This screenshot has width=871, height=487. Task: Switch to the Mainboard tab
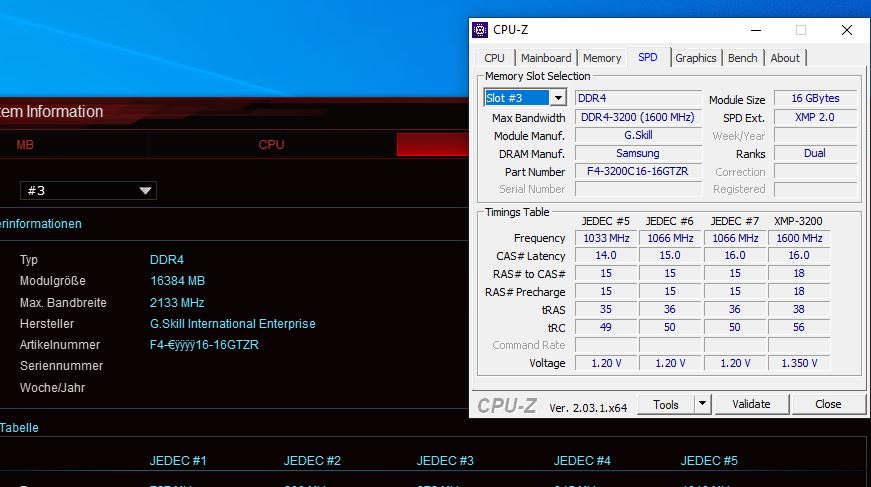pos(546,58)
